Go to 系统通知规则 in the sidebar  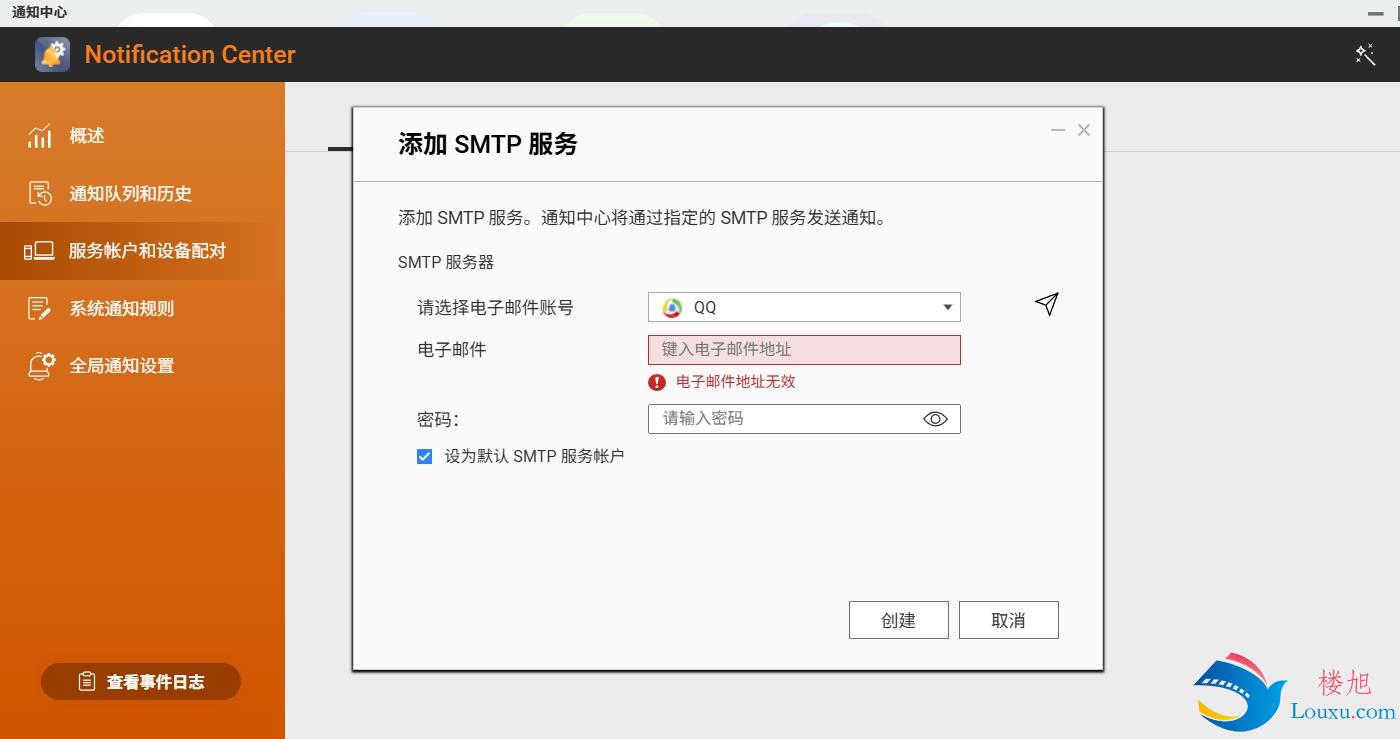coord(142,309)
